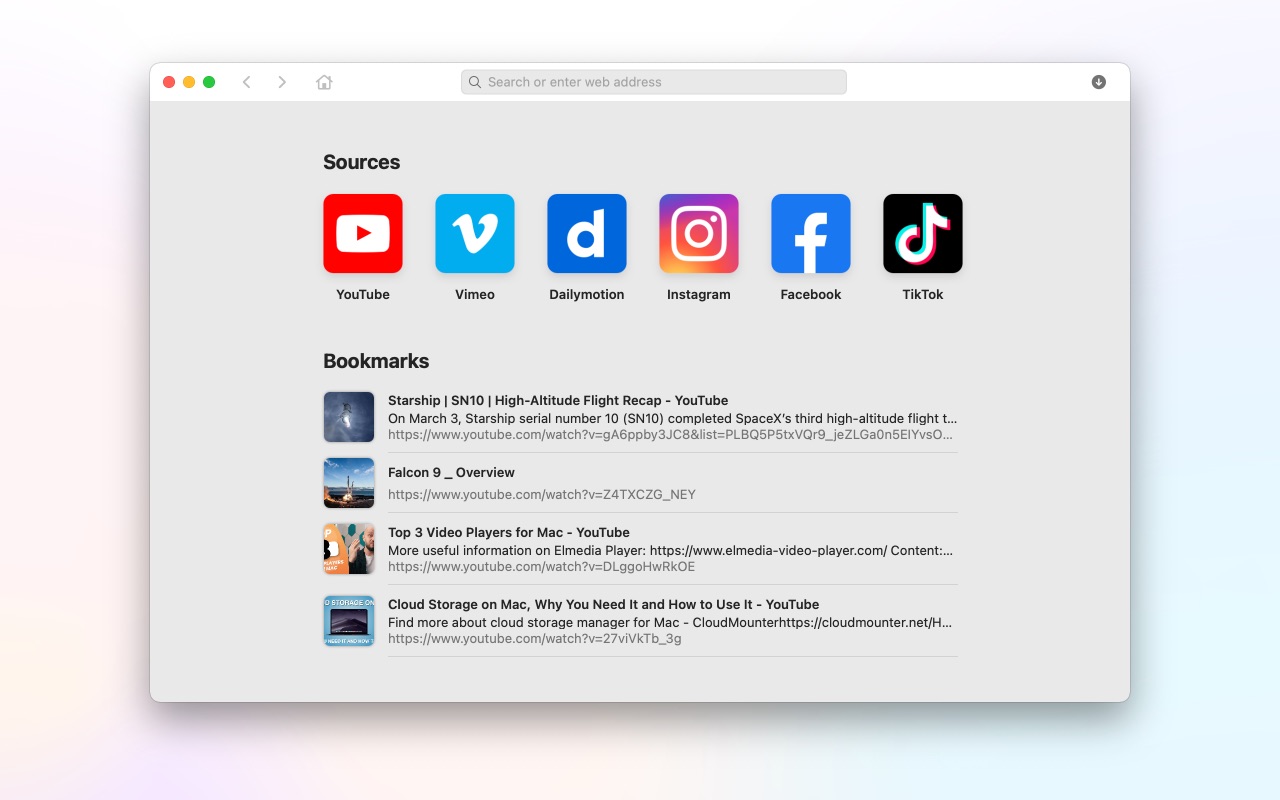Click the magnifier icon in address bar

tap(475, 82)
